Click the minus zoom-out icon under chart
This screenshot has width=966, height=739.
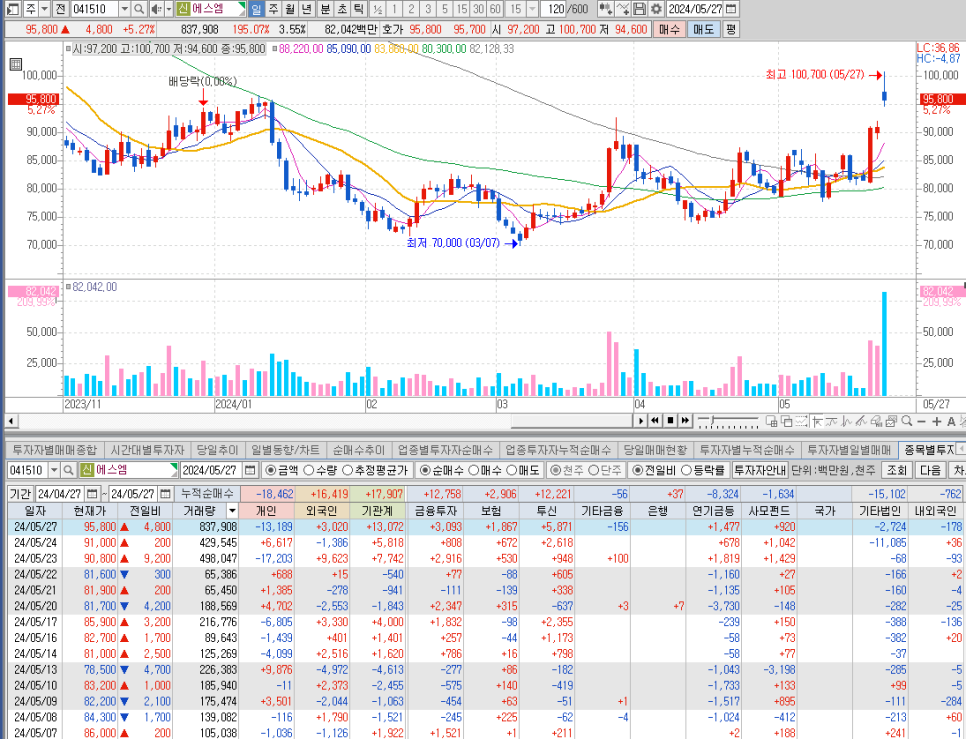point(921,421)
